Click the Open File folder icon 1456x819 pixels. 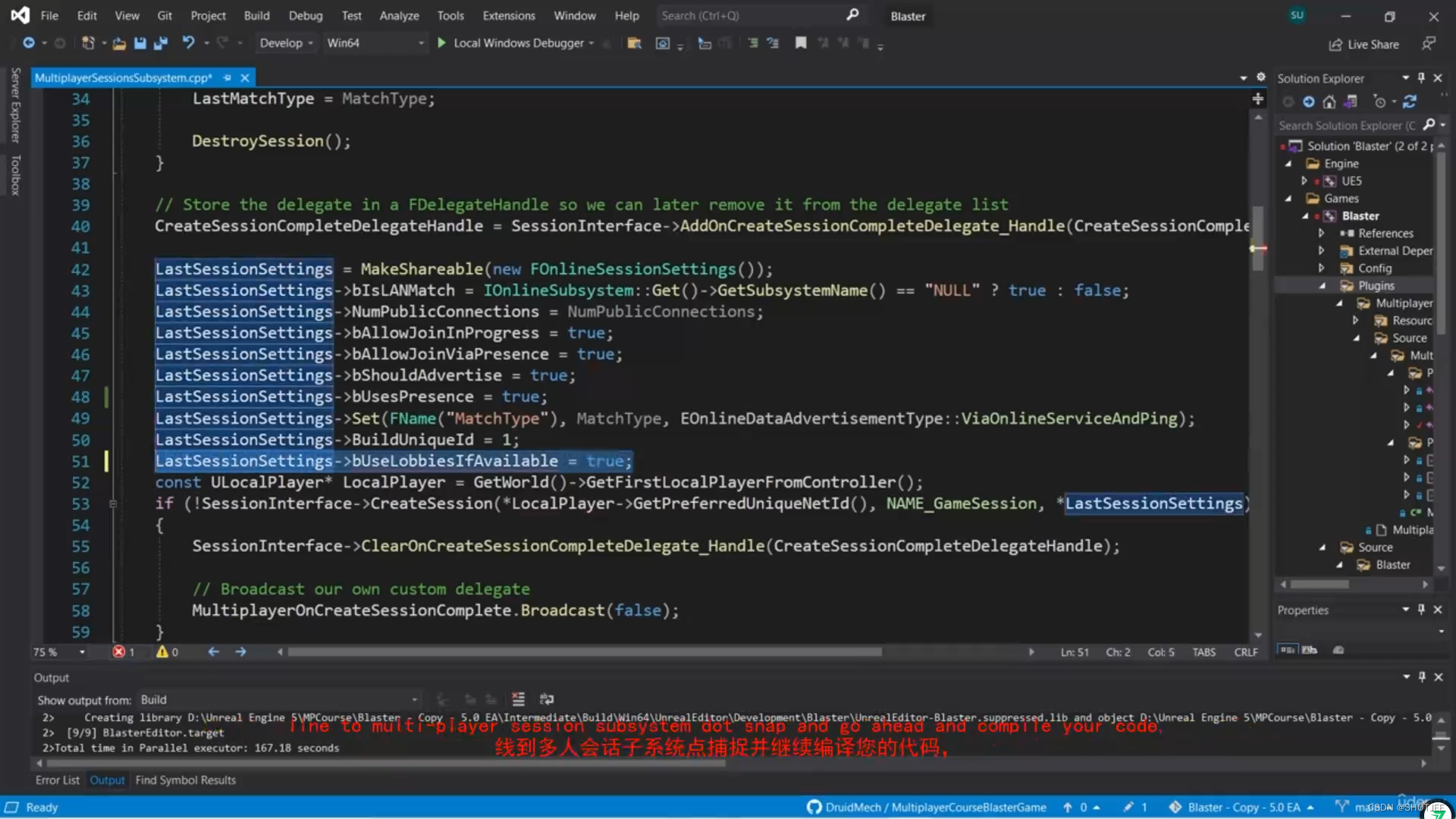pyautogui.click(x=119, y=43)
